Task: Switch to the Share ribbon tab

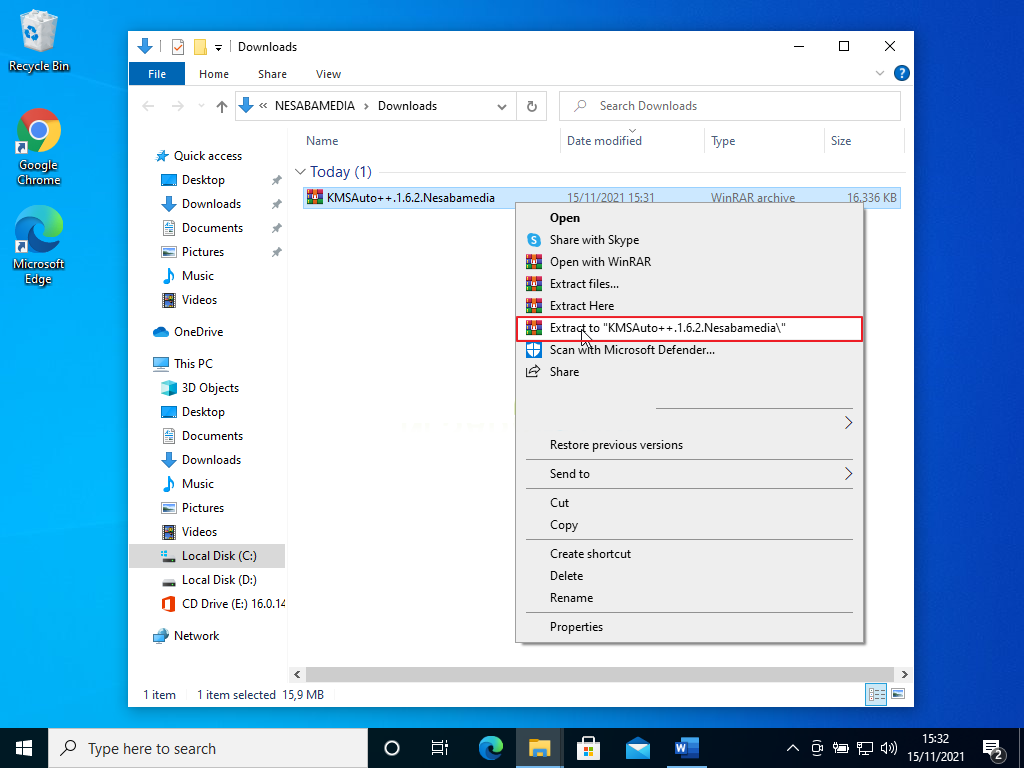Action: [272, 74]
